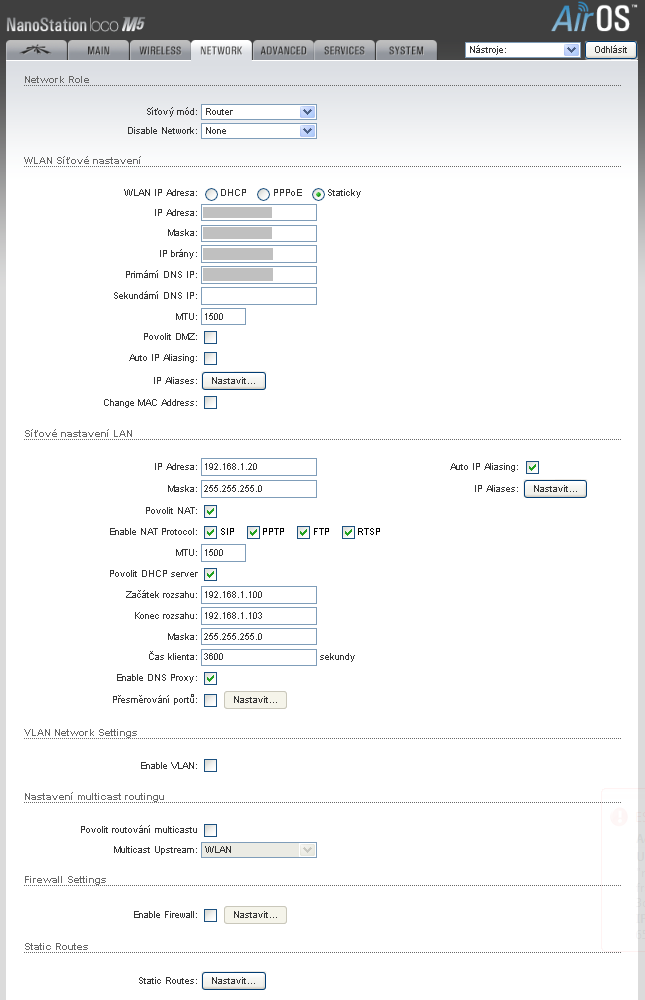Select the DHCP radio option

[x=211, y=194]
